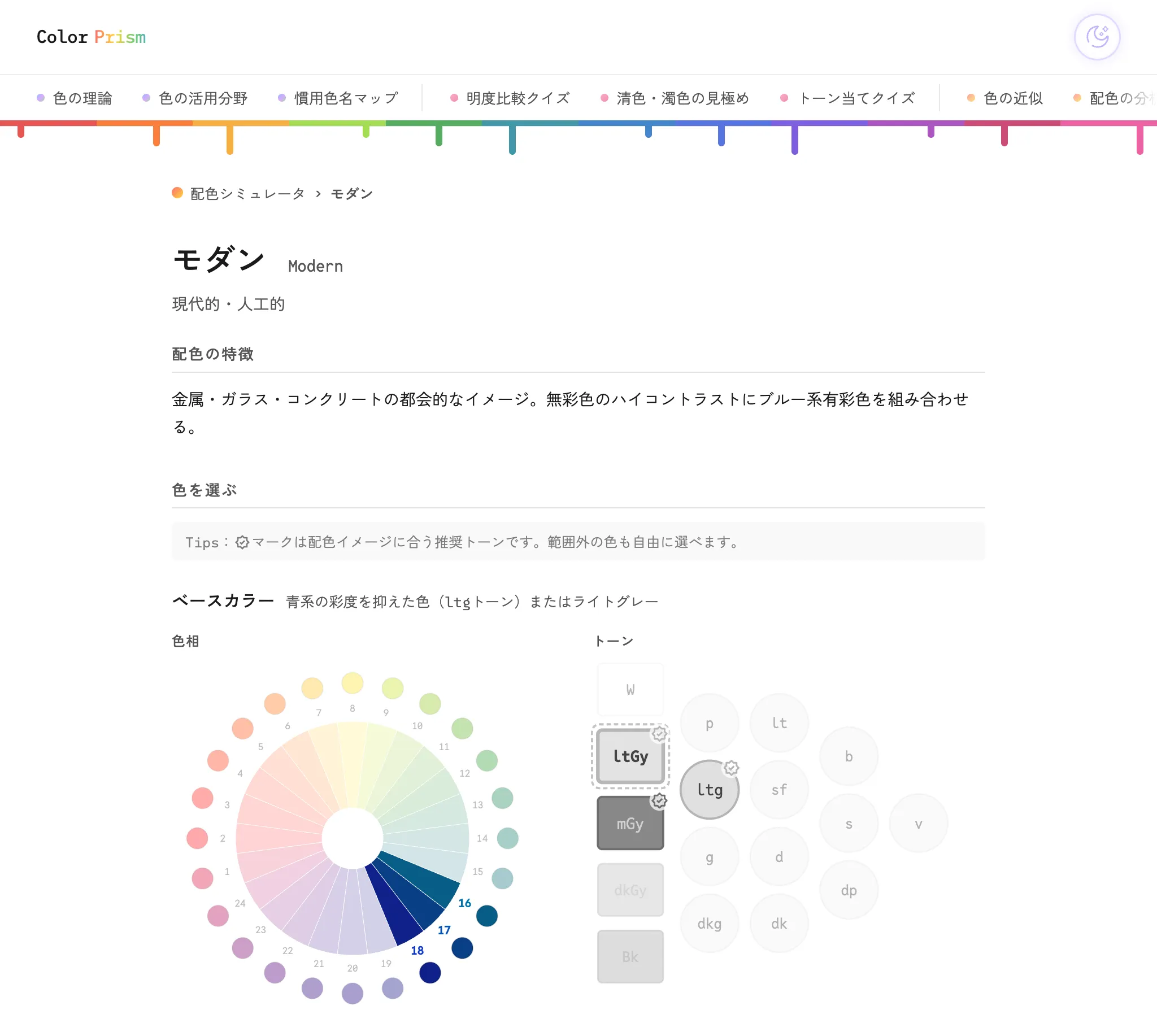Pick hue 16 dot on wheel
This screenshot has width=1157, height=1036.
(x=487, y=916)
